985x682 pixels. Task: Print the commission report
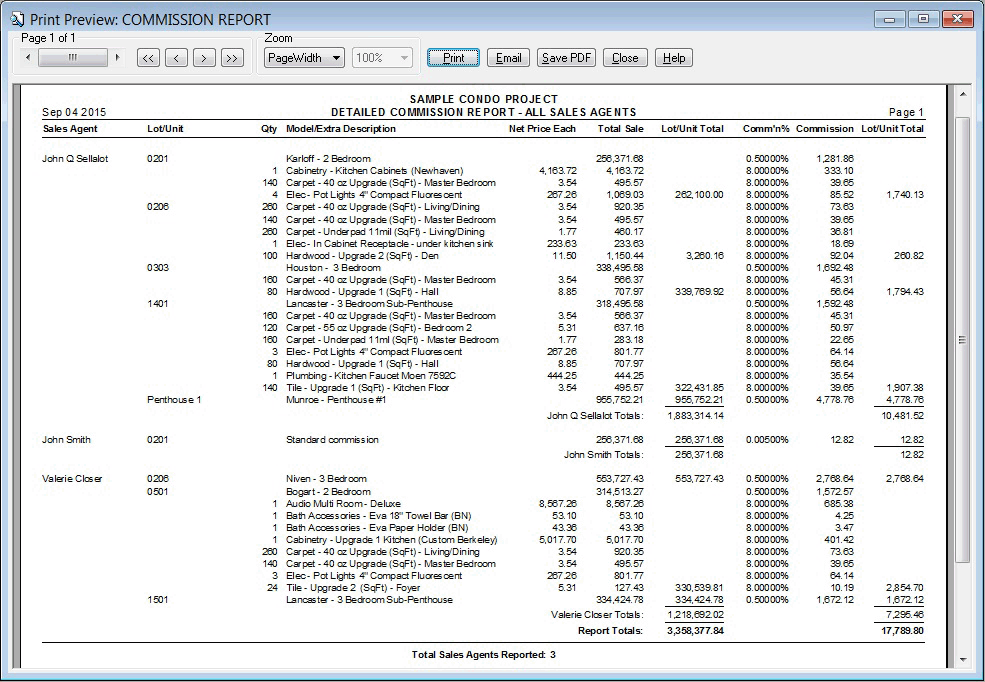click(x=454, y=58)
